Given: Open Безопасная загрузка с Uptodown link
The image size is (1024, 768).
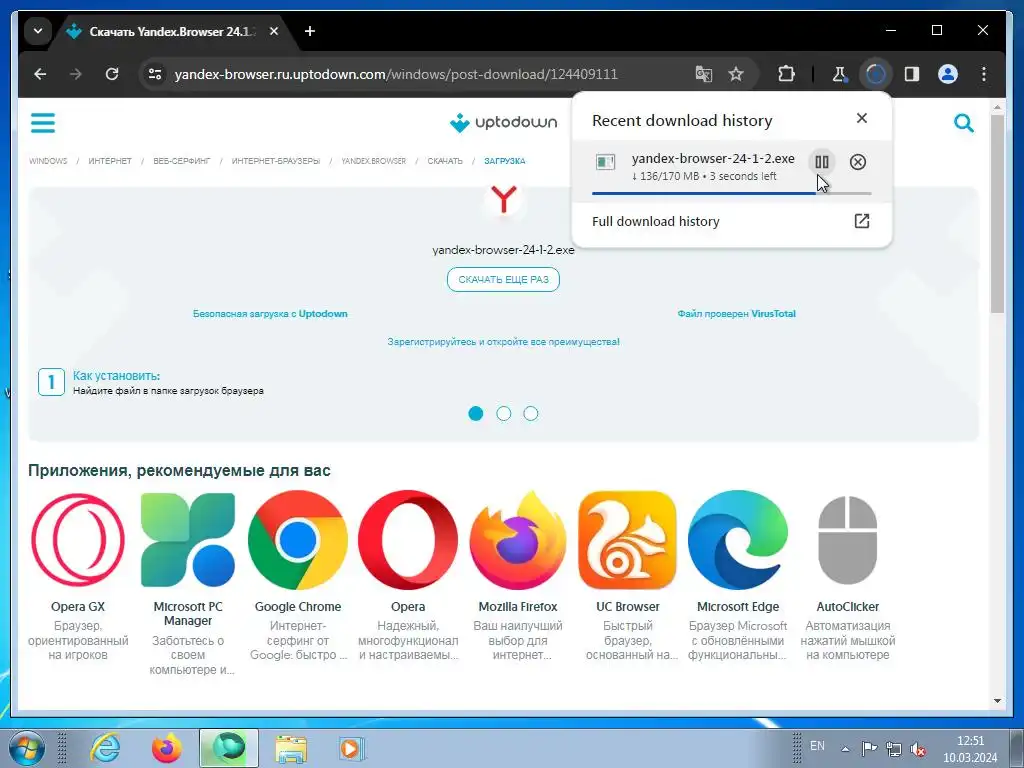Looking at the screenshot, I should pos(270,313).
